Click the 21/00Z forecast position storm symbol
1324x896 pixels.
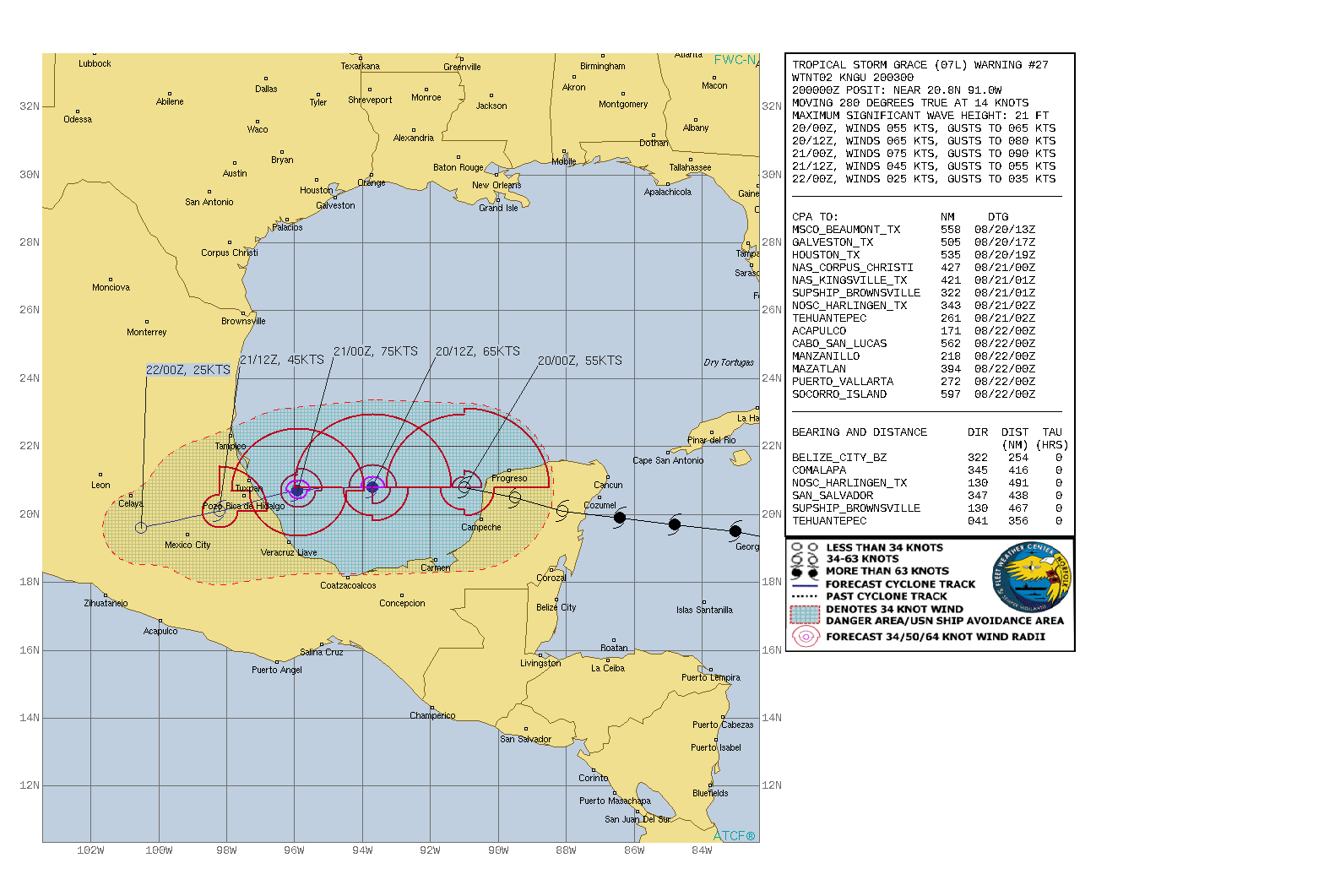tap(297, 490)
